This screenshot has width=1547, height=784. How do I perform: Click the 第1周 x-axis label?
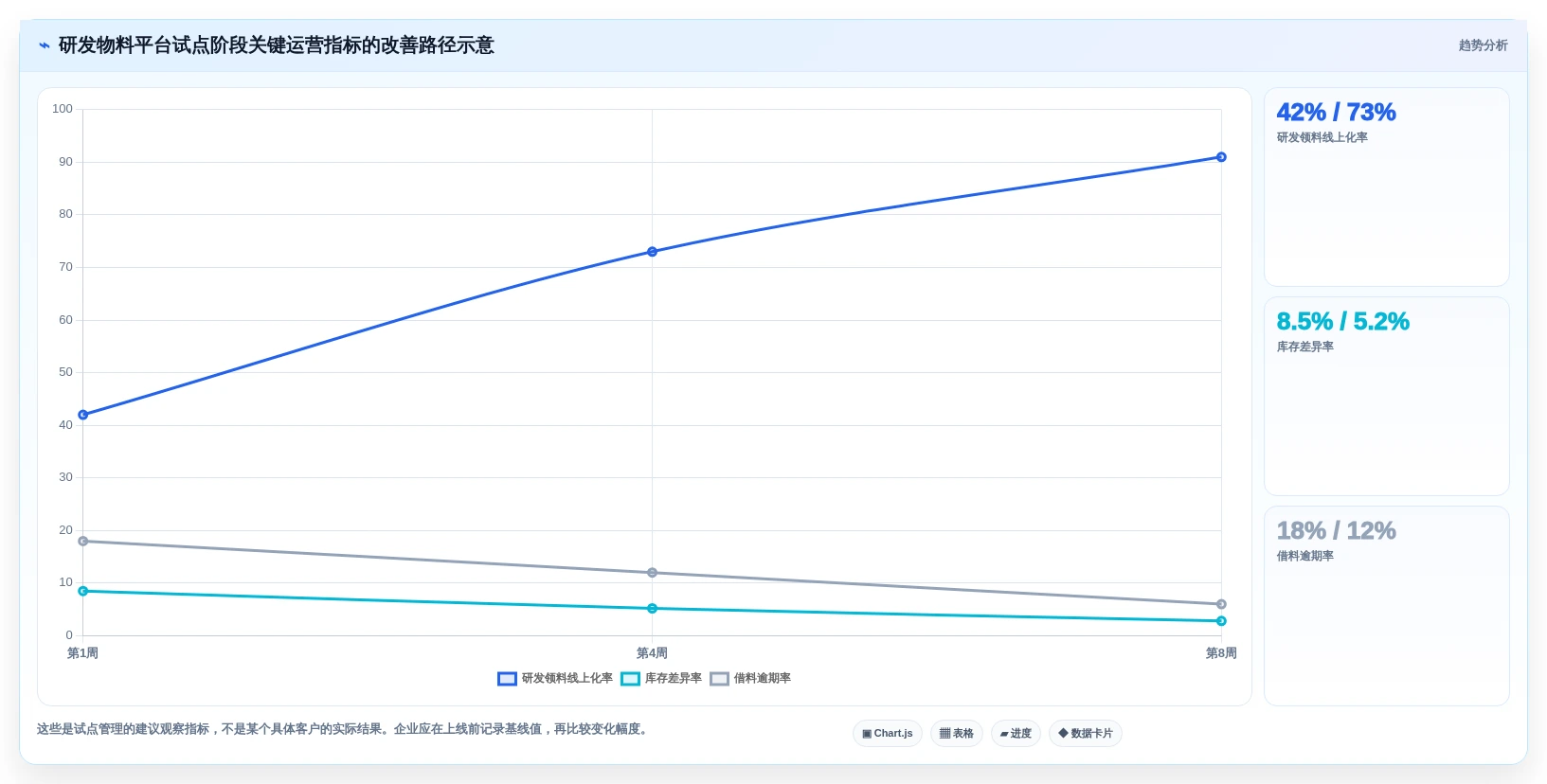pyautogui.click(x=82, y=653)
